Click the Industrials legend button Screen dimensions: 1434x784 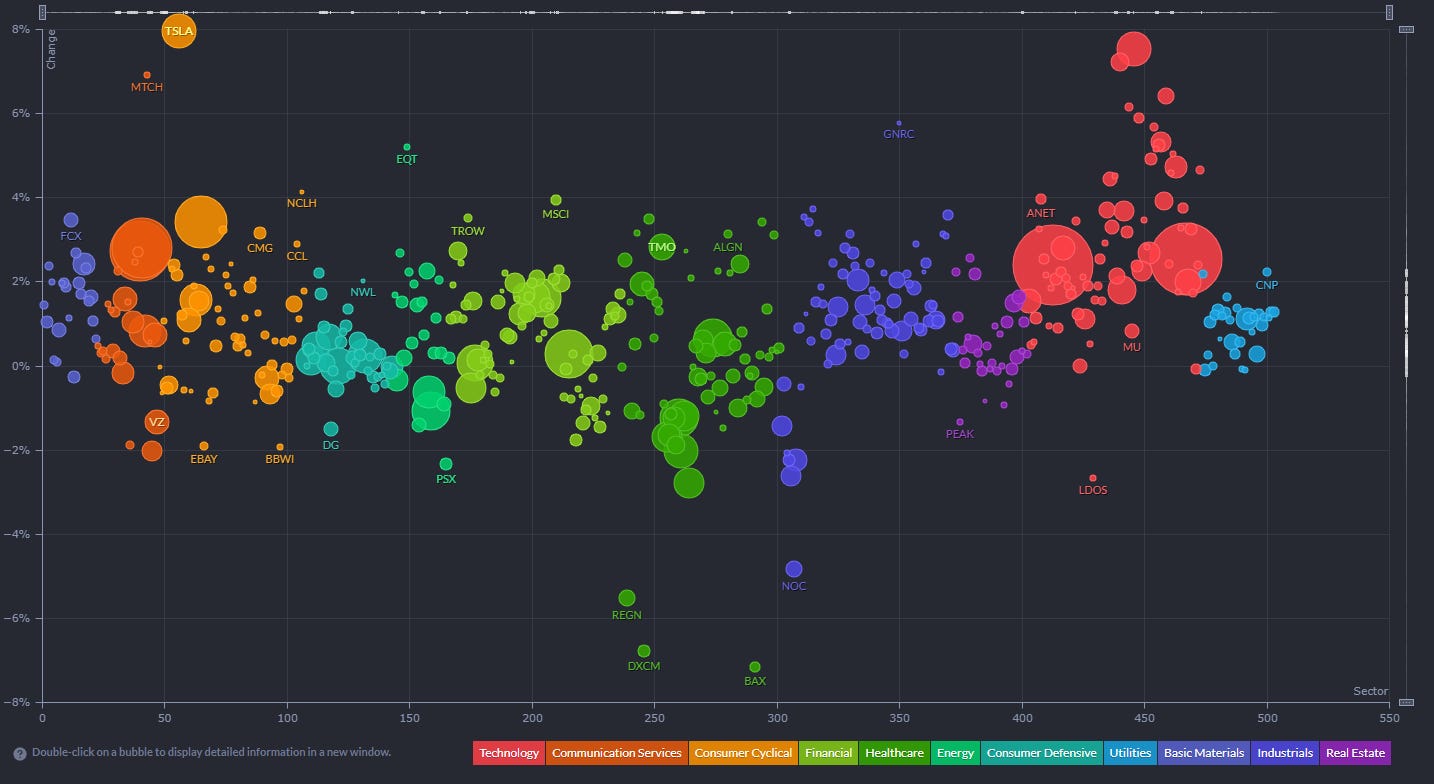(x=1285, y=753)
